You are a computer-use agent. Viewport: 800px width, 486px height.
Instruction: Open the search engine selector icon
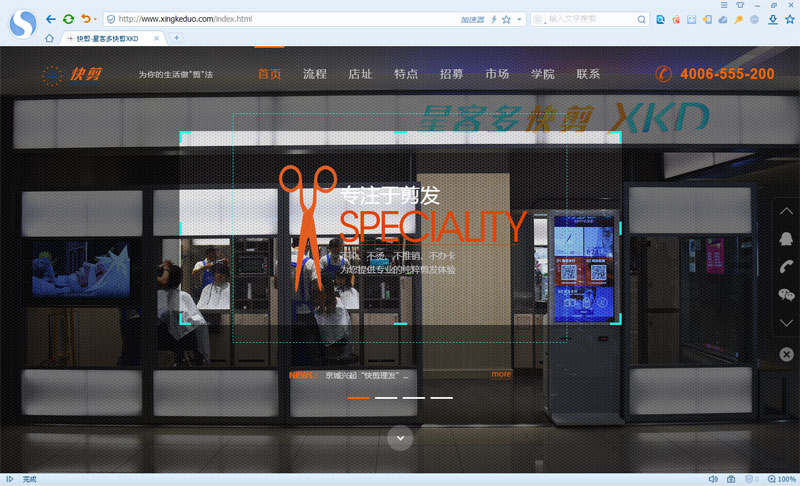(538, 19)
